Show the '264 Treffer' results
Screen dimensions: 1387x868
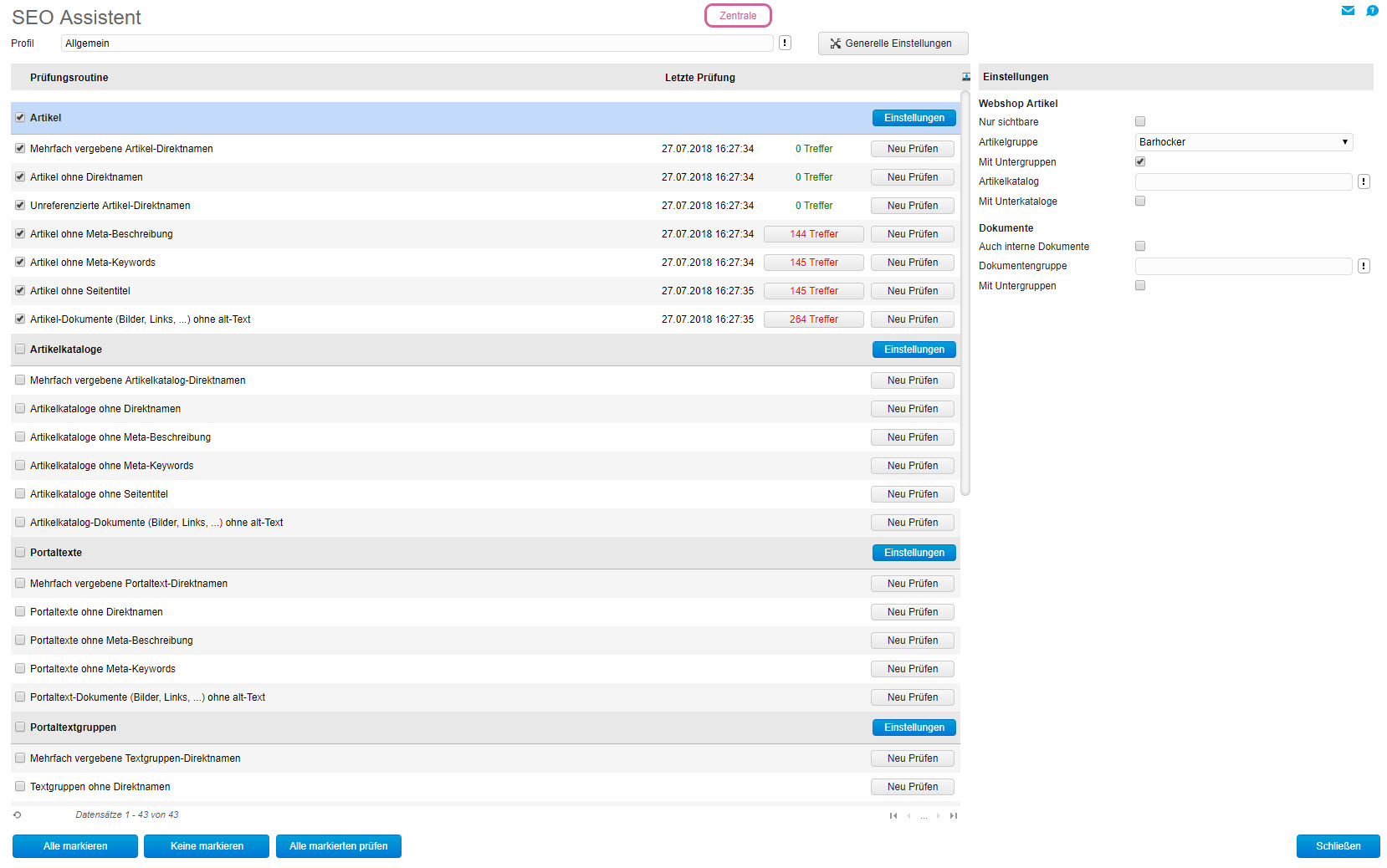(813, 319)
